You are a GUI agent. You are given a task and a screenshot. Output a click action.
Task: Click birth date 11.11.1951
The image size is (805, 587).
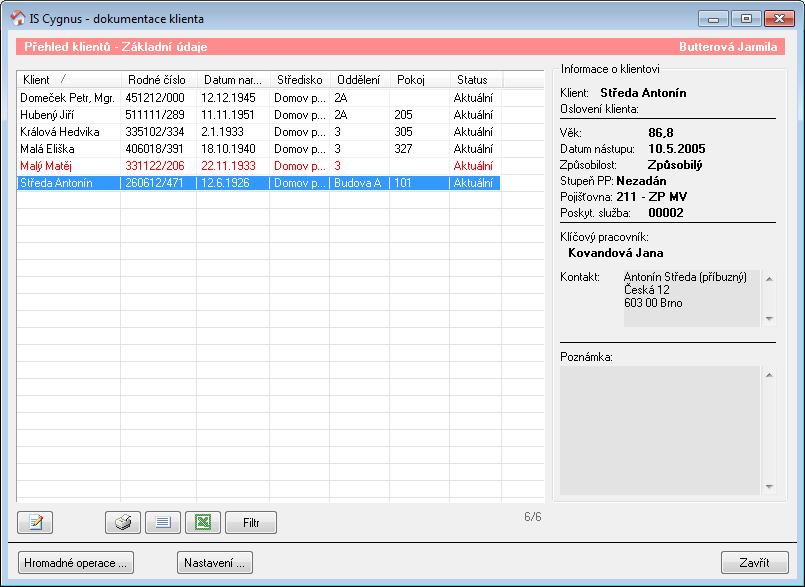228,115
